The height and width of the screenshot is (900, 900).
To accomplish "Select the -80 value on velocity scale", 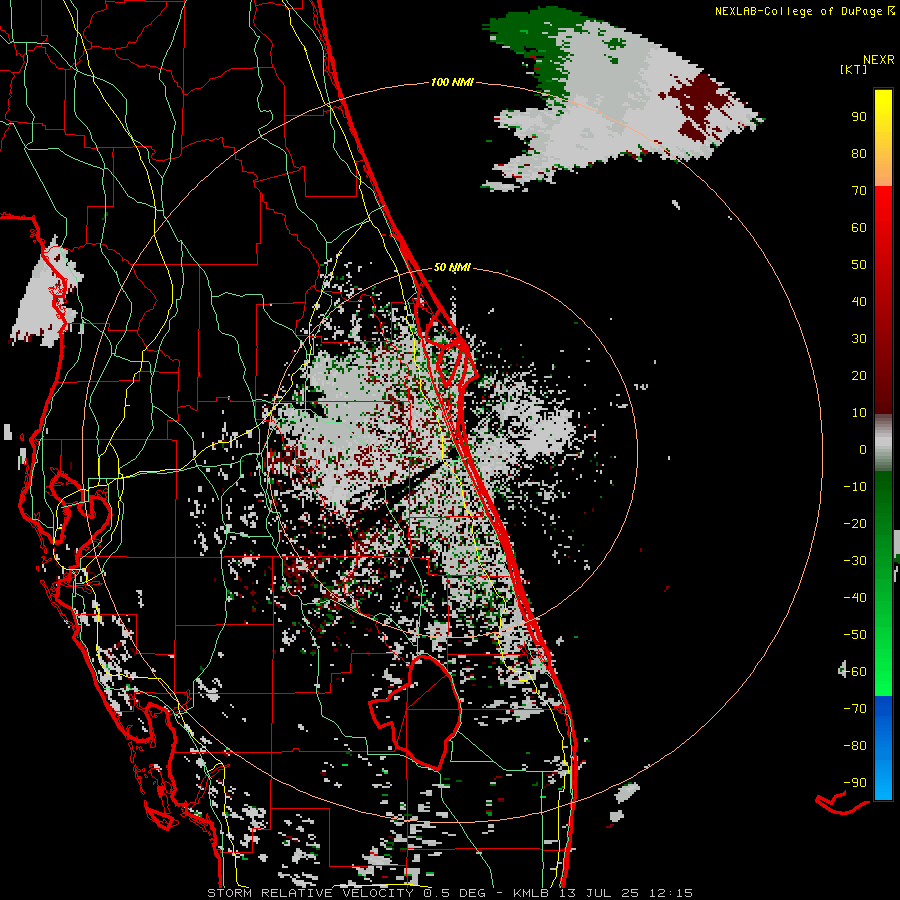I will [x=855, y=746].
